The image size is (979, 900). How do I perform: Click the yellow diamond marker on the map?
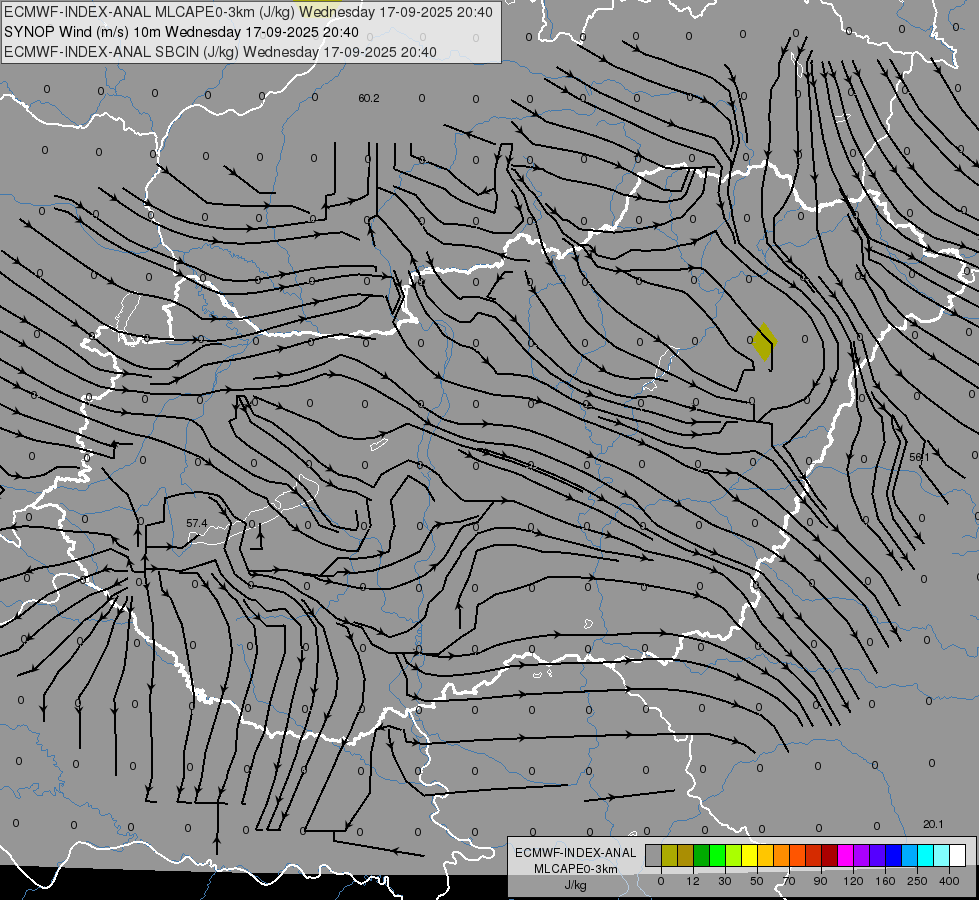[764, 342]
